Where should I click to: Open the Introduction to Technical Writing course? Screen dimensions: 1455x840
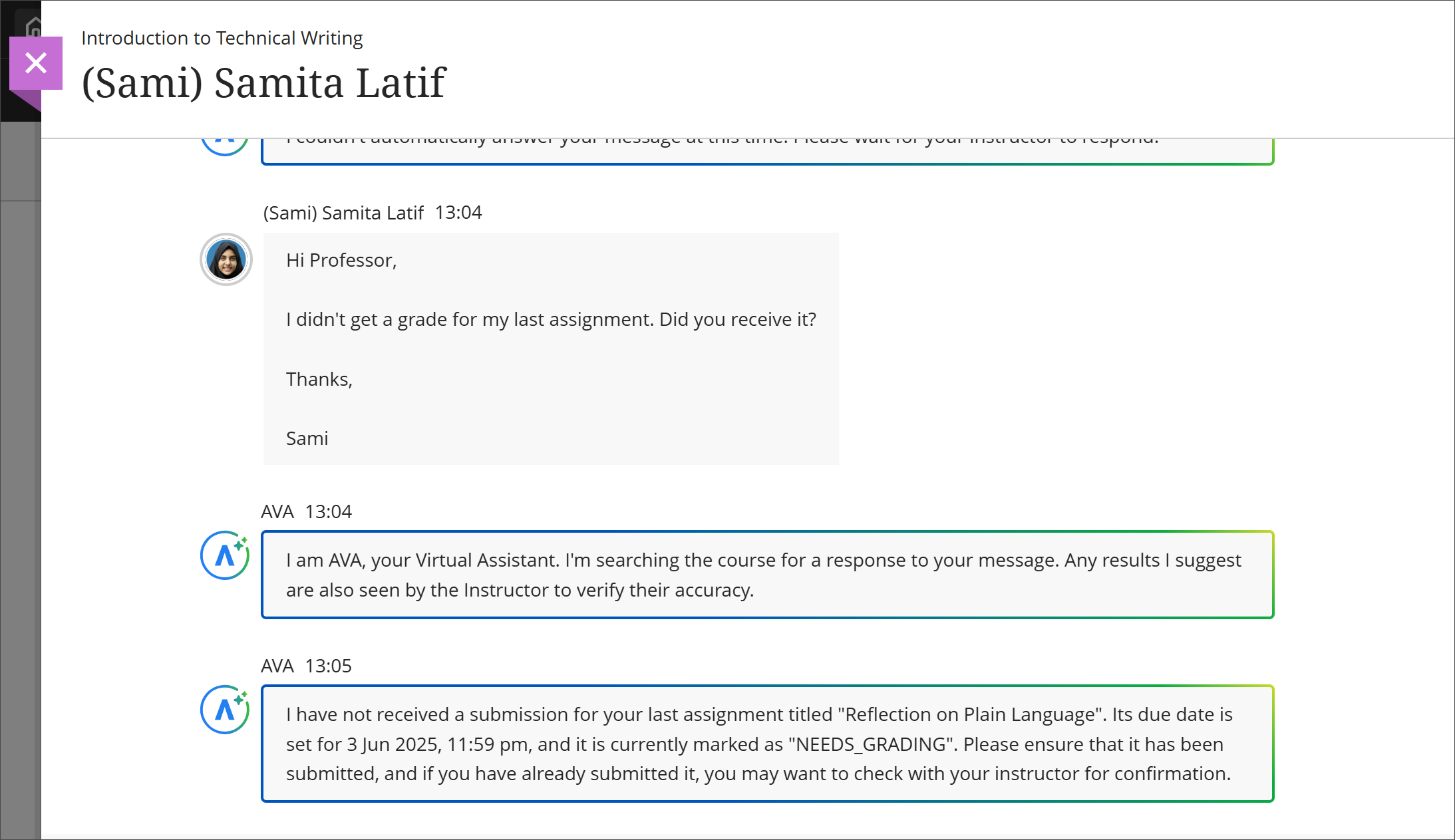click(x=222, y=38)
